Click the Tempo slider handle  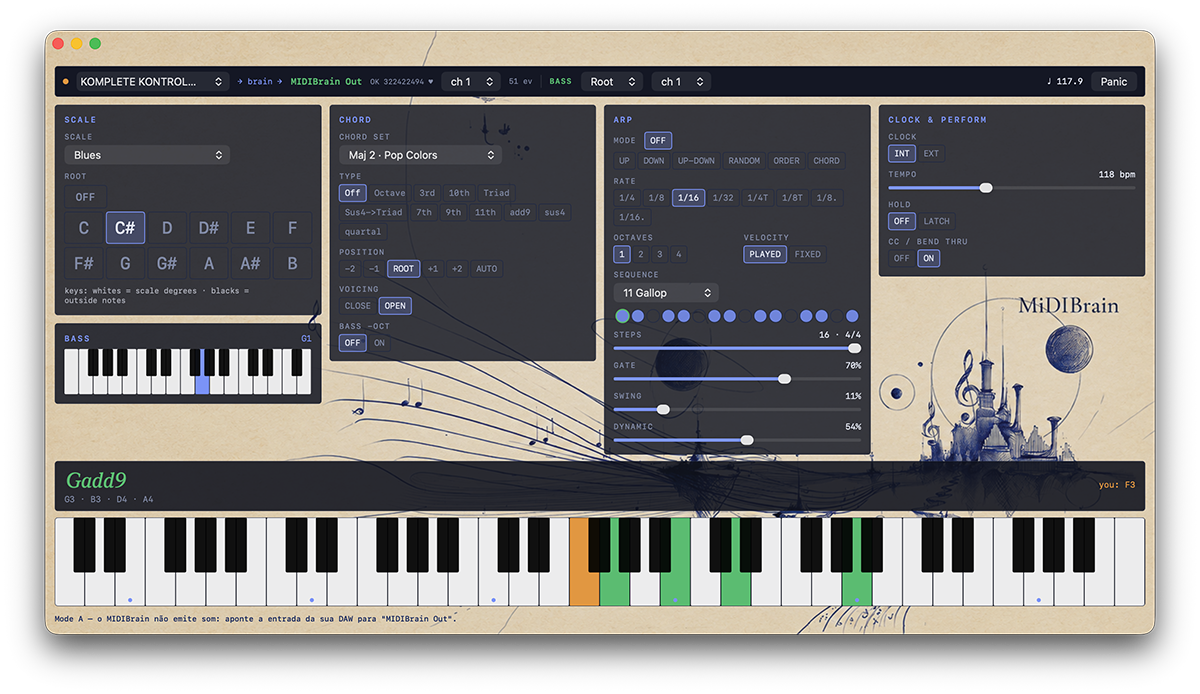[986, 187]
